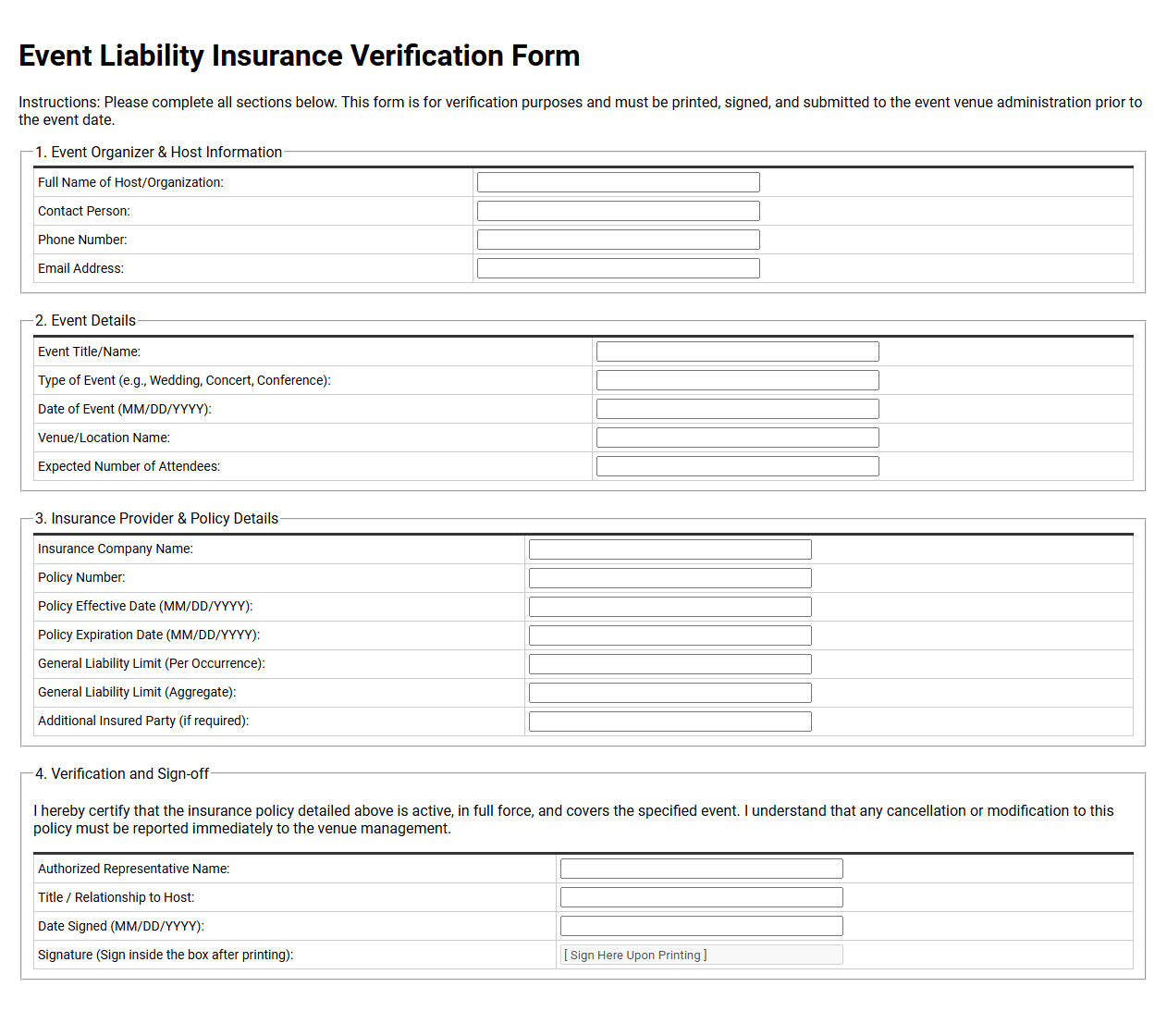The height and width of the screenshot is (1036, 1167).
Task: Focus the Title / Relationship to Host field
Action: pyautogui.click(x=702, y=897)
